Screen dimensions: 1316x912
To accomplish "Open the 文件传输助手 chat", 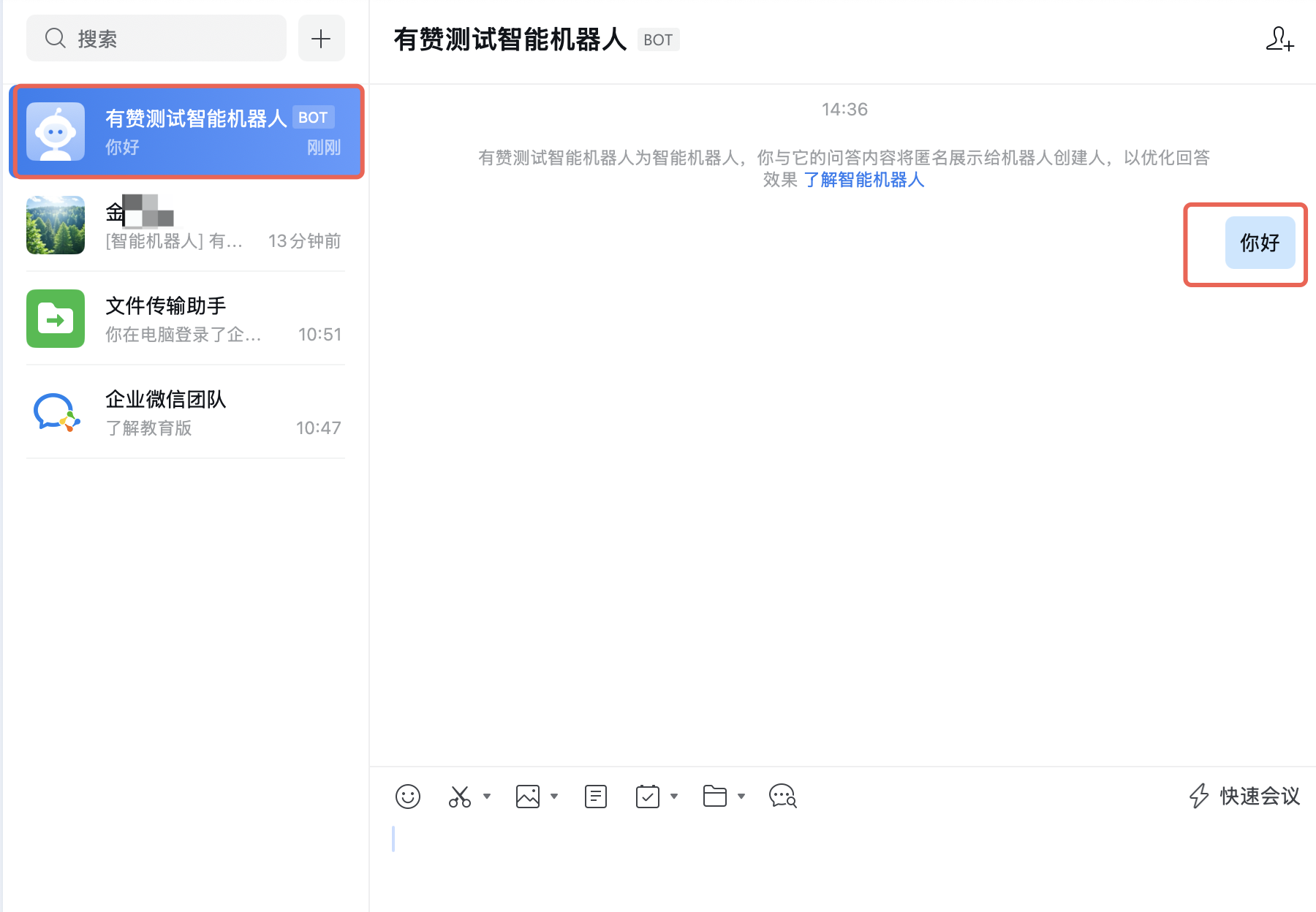I will [x=186, y=319].
